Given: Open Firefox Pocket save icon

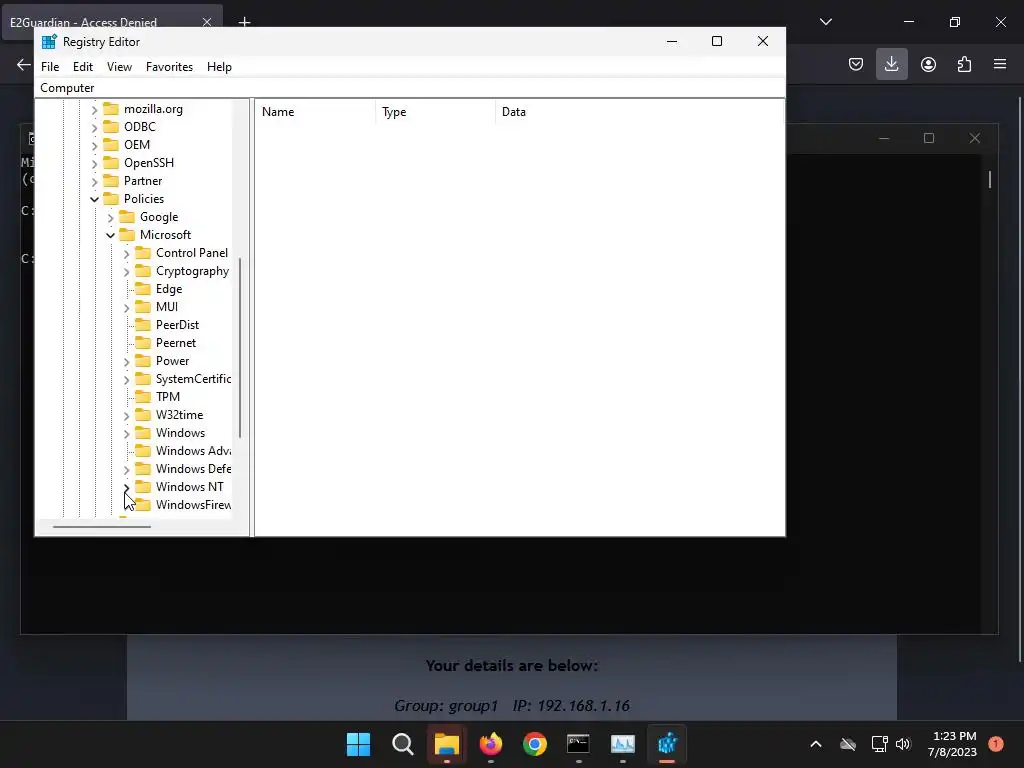Looking at the screenshot, I should 856,64.
